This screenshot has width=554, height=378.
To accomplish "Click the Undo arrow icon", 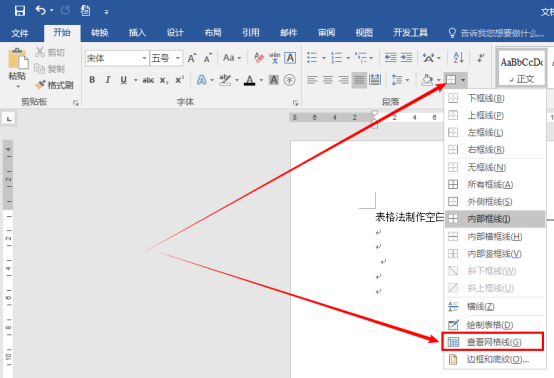I will click(41, 11).
